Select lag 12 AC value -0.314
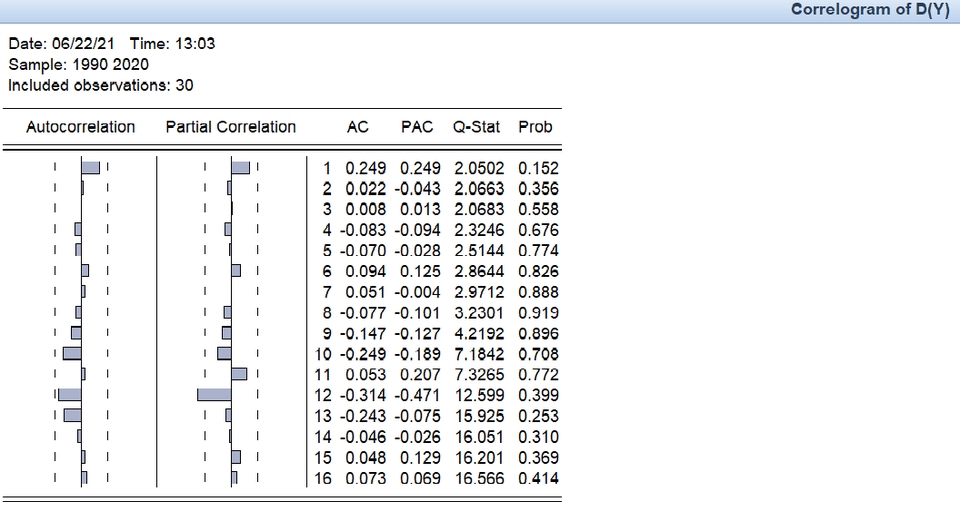The width and height of the screenshot is (960, 531). tap(363, 396)
